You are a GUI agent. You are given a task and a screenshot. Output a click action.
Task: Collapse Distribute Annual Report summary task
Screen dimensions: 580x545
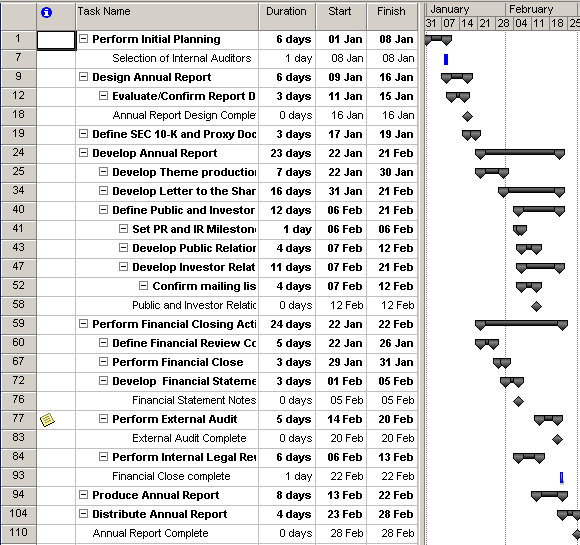pyautogui.click(x=84, y=514)
